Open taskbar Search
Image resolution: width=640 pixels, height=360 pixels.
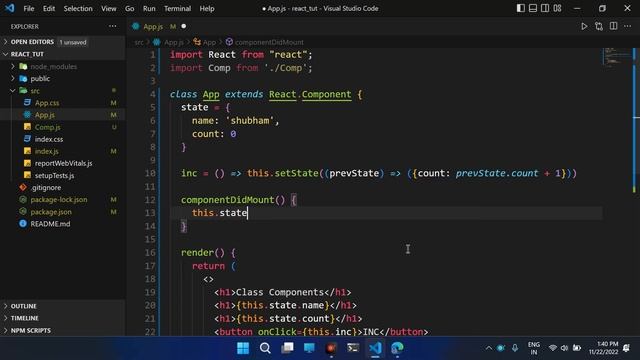pyautogui.click(x=265, y=348)
